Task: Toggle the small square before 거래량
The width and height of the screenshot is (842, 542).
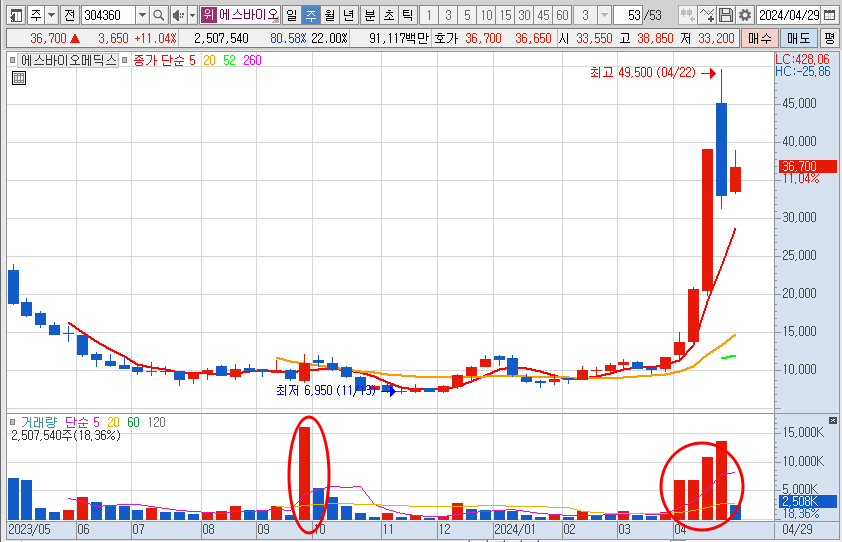Action: (x=12, y=422)
